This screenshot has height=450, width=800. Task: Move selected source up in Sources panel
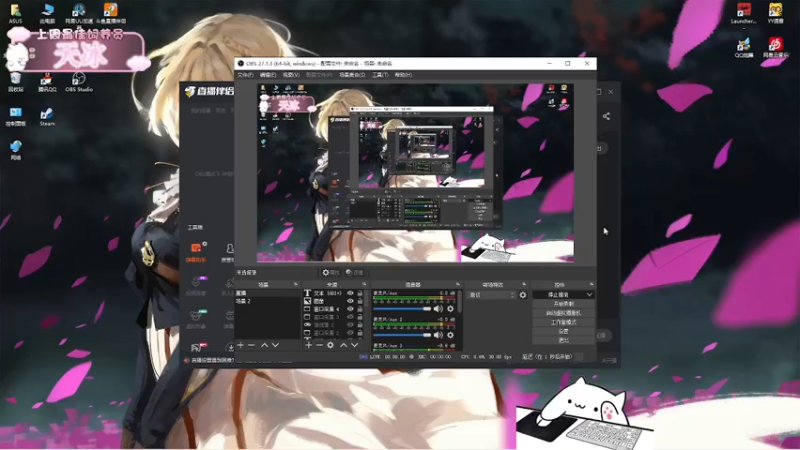pos(343,345)
